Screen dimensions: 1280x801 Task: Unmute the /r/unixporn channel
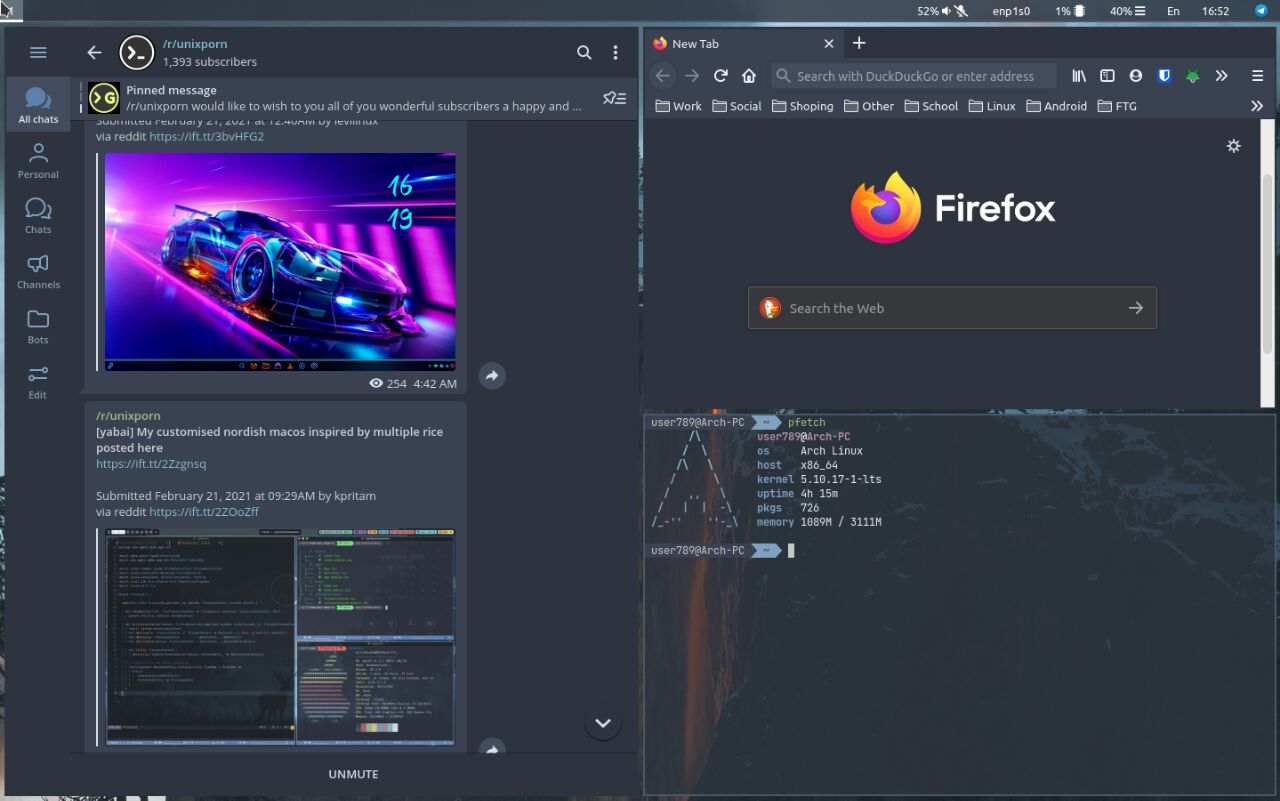[353, 774]
